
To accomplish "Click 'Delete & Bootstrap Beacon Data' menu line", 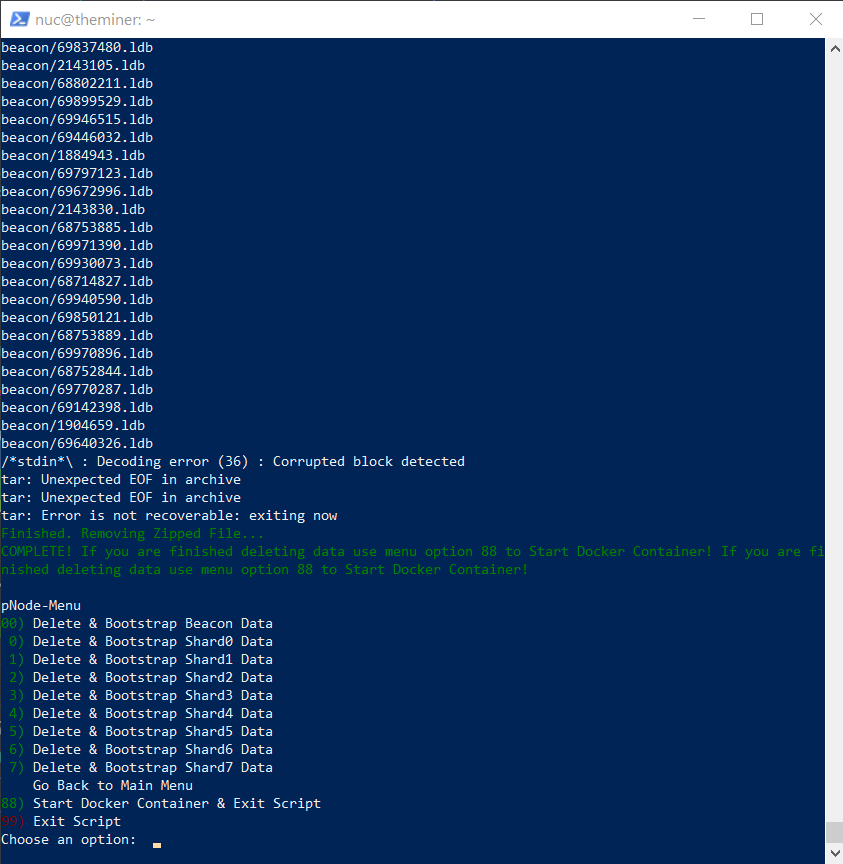I will (137, 624).
